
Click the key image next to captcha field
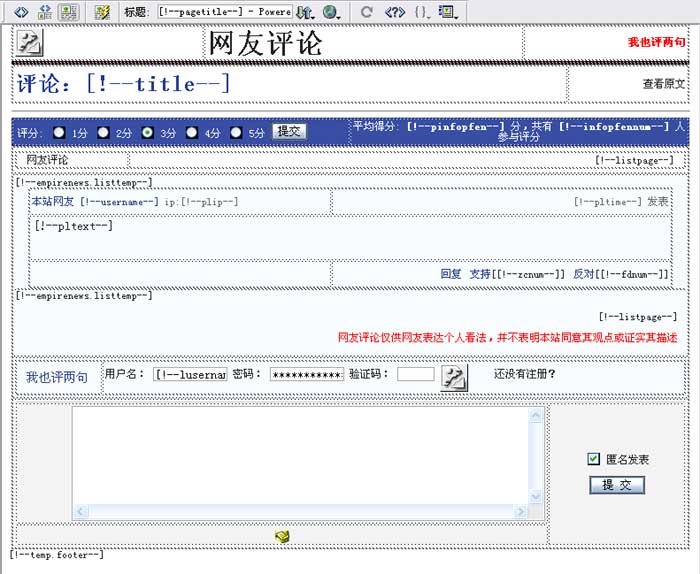[x=454, y=376]
